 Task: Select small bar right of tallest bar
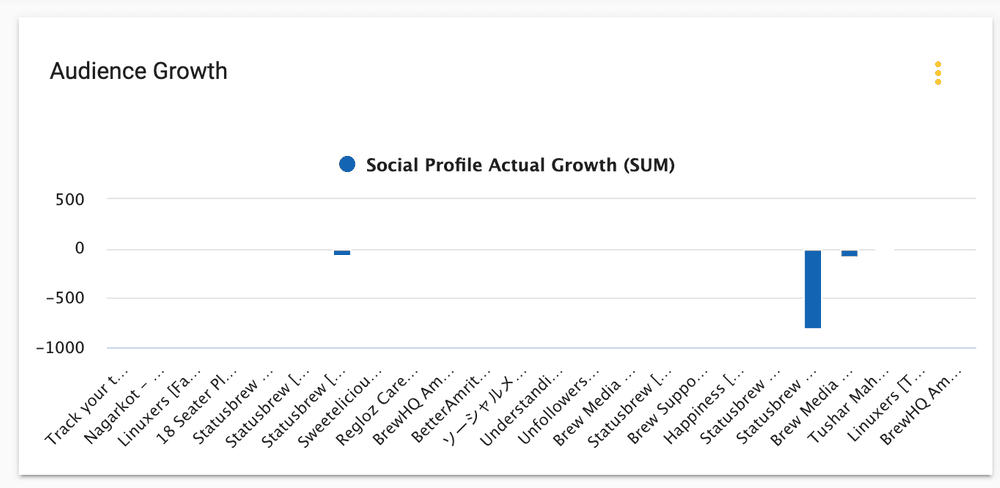pos(849,253)
